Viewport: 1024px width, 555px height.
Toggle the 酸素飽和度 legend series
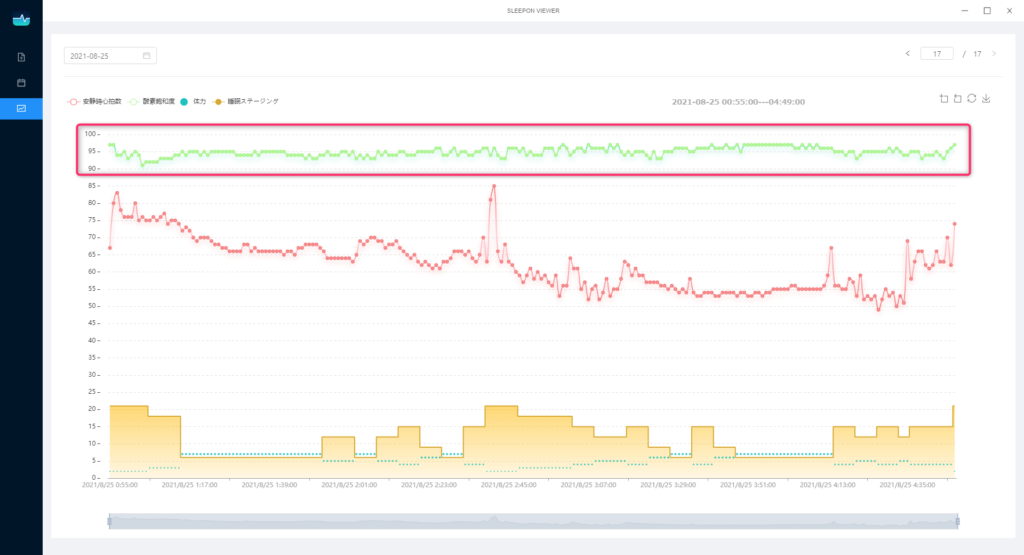click(152, 102)
